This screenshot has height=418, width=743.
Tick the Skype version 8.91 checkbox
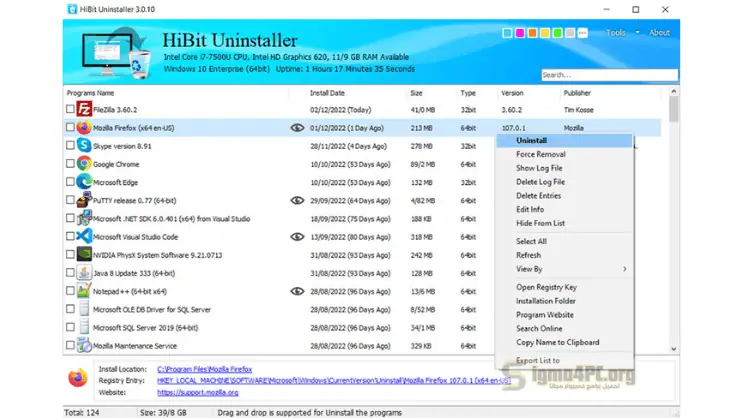(70, 145)
